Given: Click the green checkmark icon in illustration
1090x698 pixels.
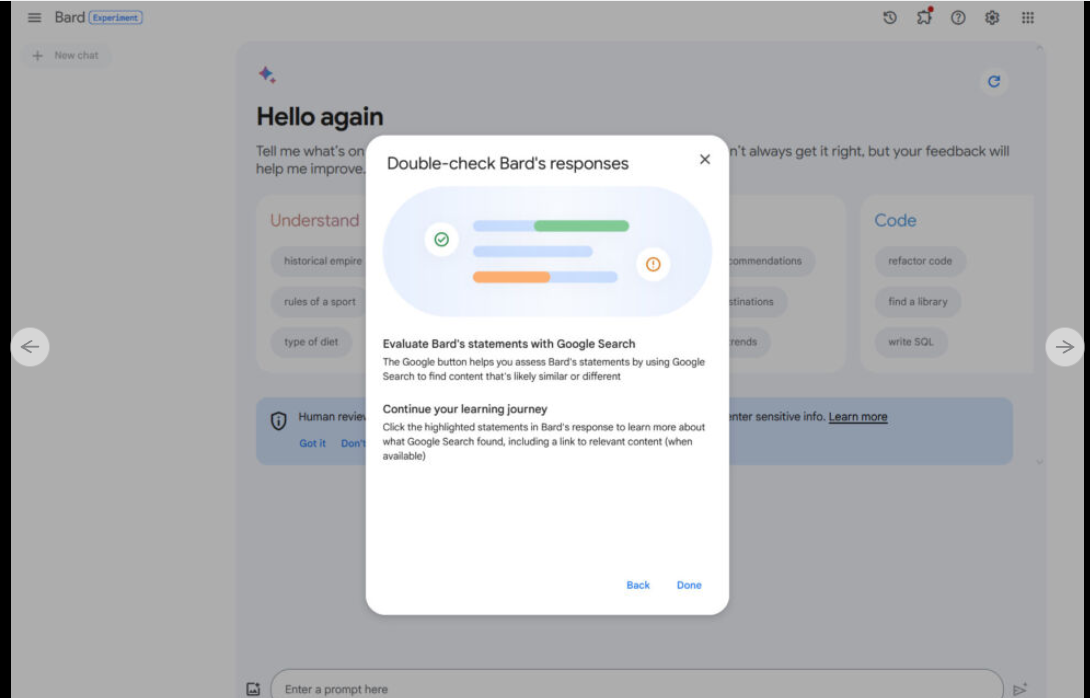Looking at the screenshot, I should tap(441, 240).
